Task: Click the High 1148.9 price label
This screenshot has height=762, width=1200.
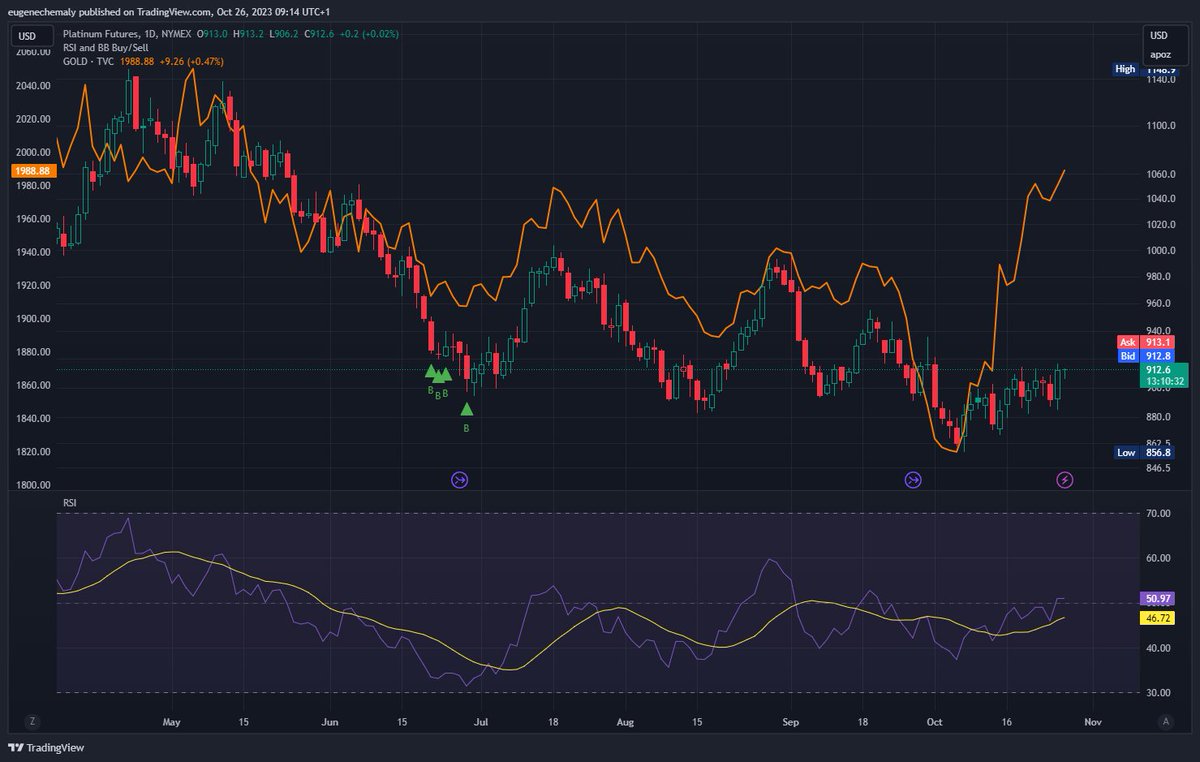Action: click(1148, 69)
